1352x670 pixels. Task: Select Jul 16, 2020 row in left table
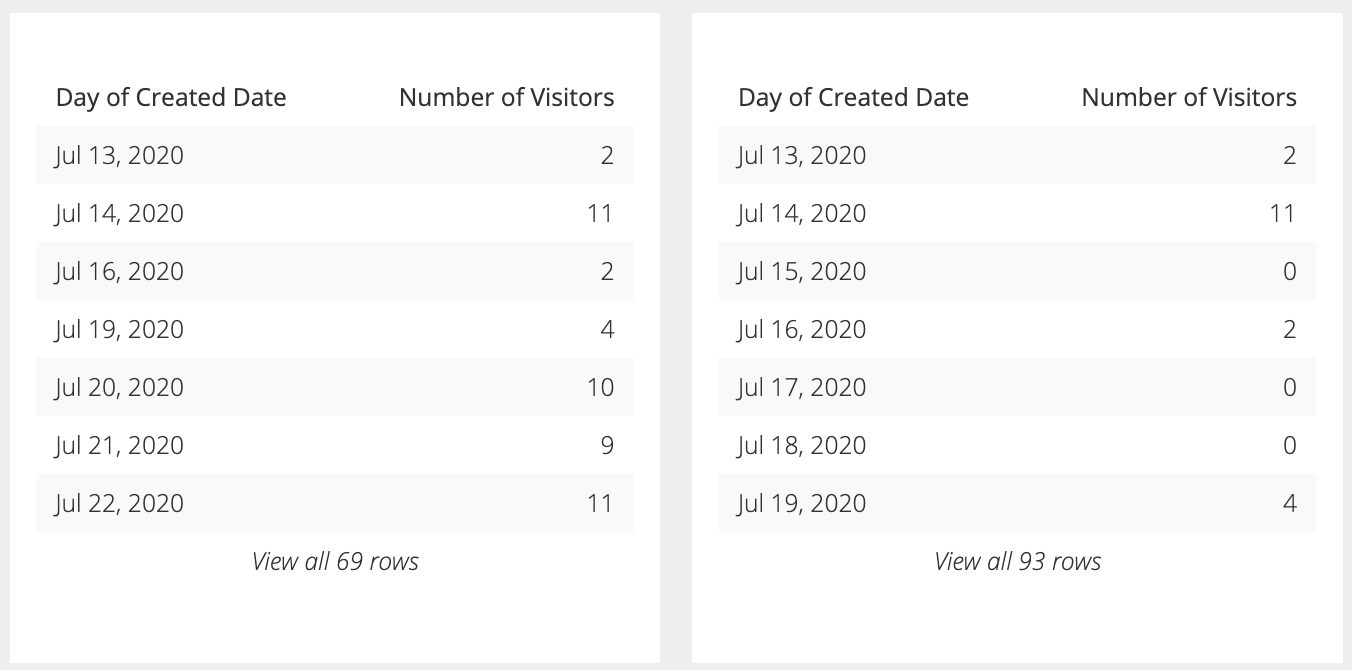[x=335, y=271]
